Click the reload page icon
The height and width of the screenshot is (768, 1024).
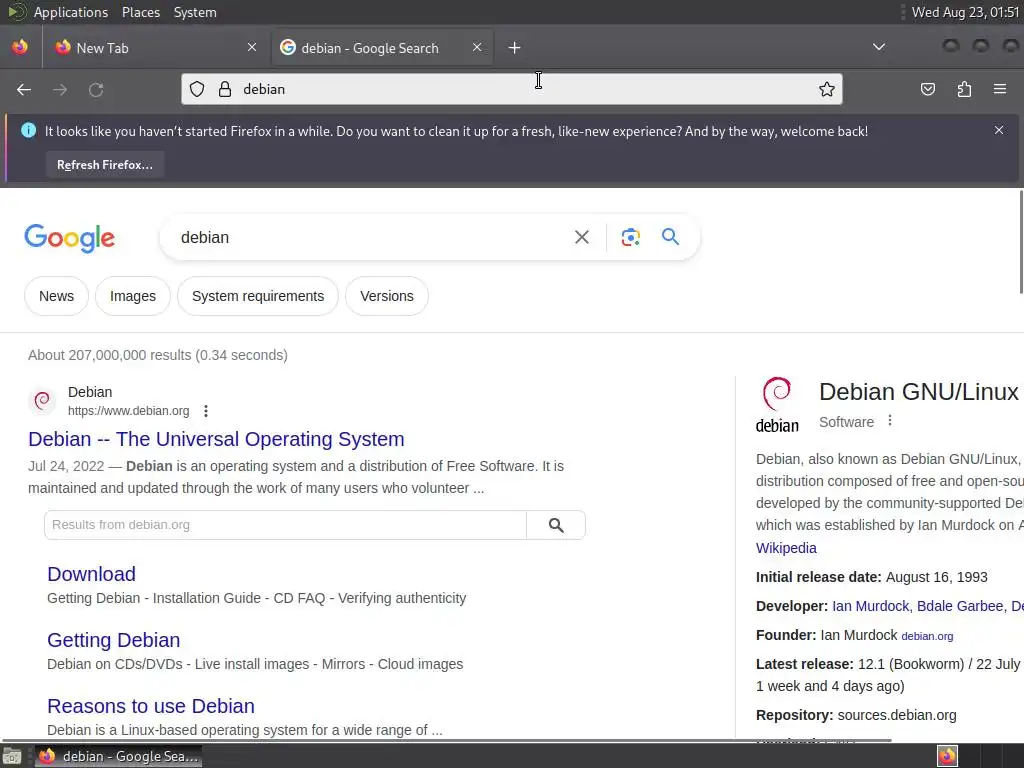click(96, 89)
